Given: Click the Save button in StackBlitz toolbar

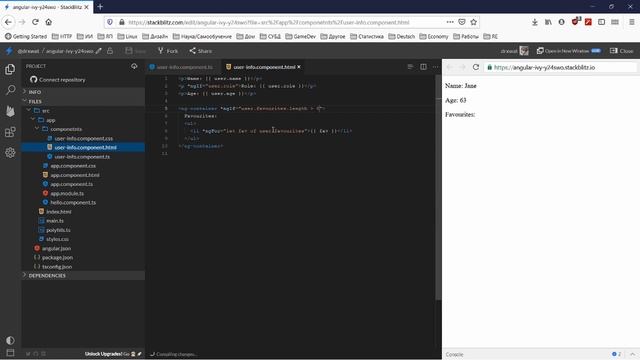Looking at the screenshot, I should click(x=135, y=51).
